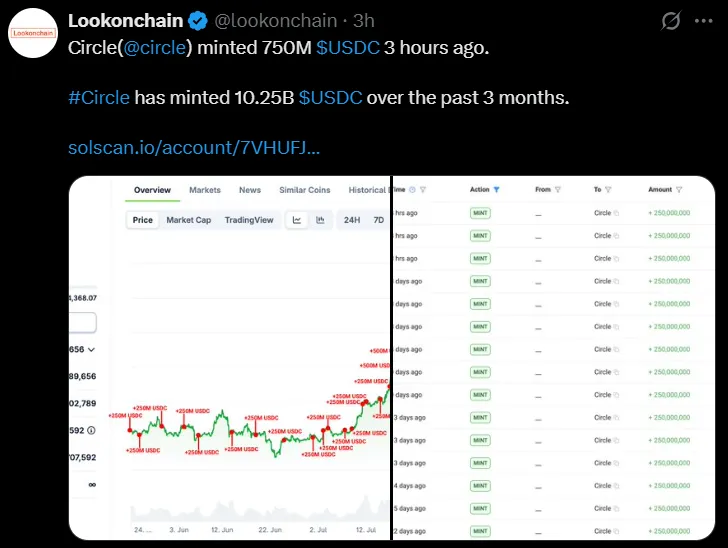Copy the Circle address in first row
The image size is (728, 548).
pos(616,213)
